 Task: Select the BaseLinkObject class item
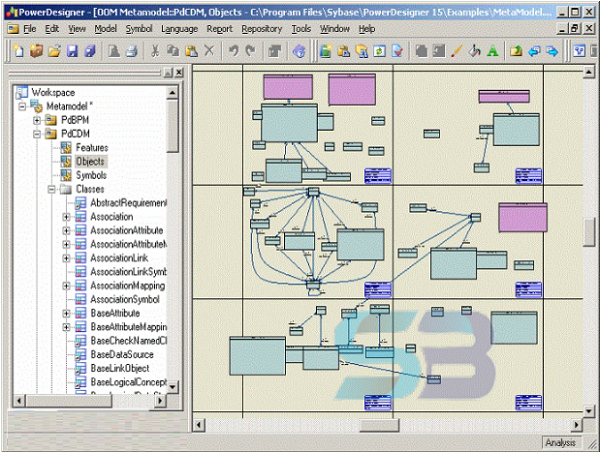tap(120, 368)
